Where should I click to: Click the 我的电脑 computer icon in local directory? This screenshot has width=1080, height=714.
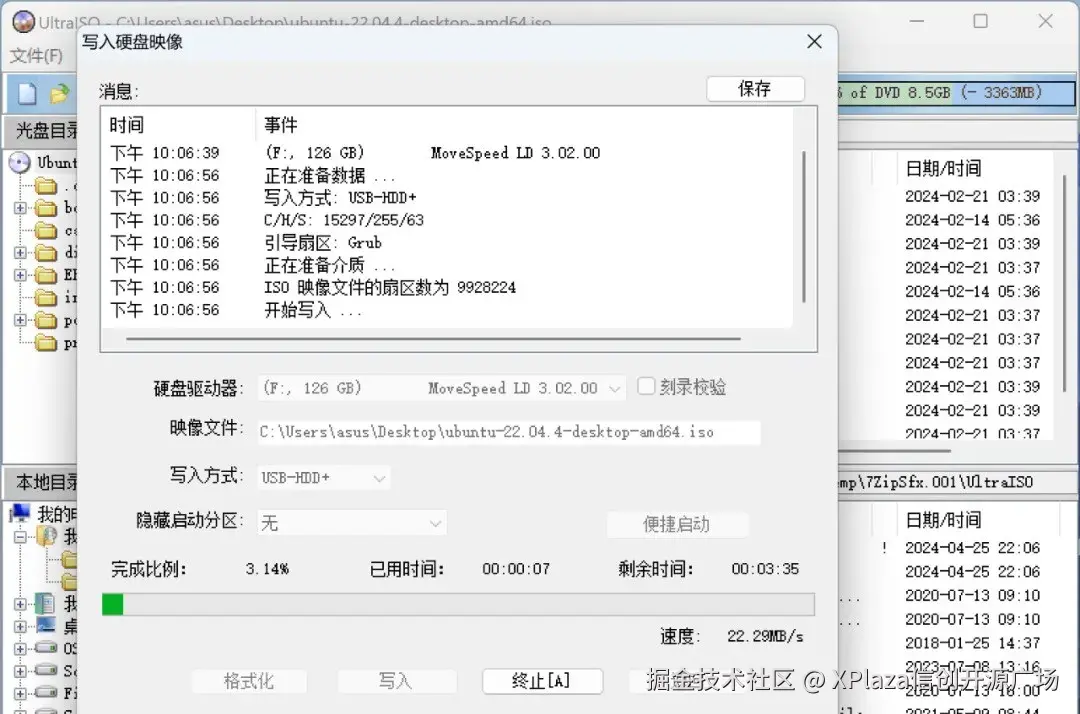(20, 513)
